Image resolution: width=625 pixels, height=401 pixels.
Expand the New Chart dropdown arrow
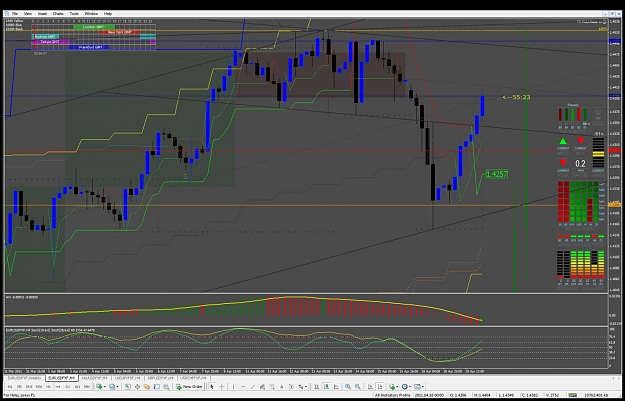[x=105, y=387]
